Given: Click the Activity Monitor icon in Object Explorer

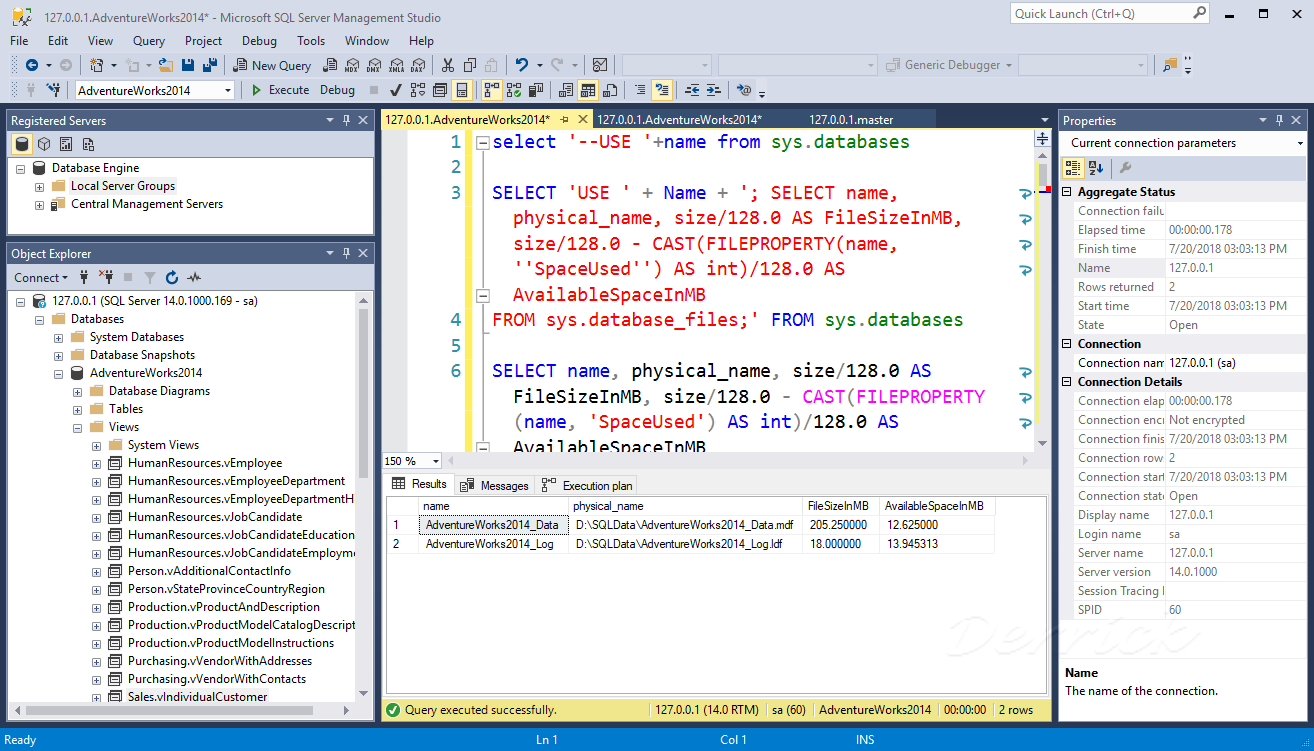Looking at the screenshot, I should click(x=193, y=278).
